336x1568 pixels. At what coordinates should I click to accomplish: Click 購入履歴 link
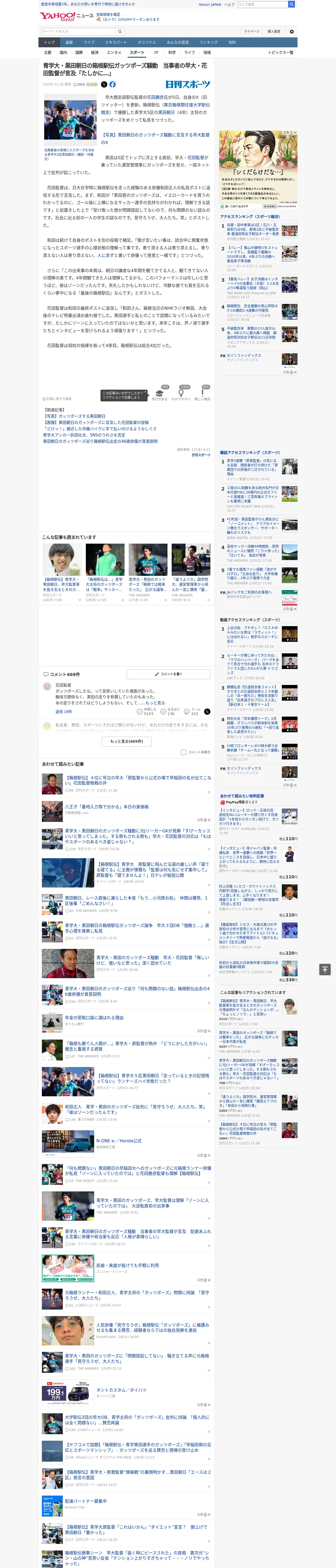[274, 32]
